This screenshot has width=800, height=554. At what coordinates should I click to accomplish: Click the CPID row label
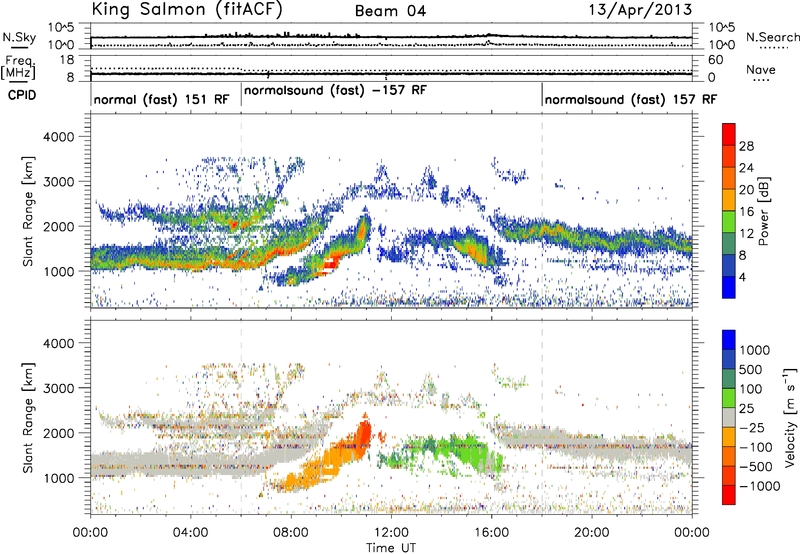click(x=22, y=95)
